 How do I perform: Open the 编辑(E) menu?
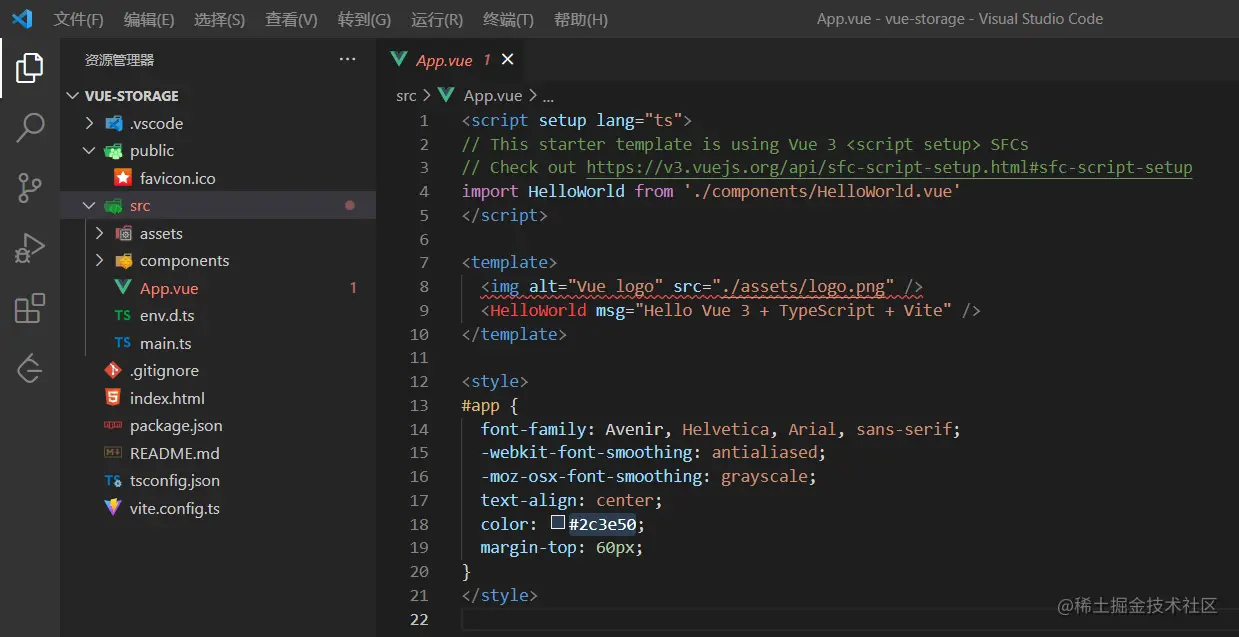tap(149, 19)
